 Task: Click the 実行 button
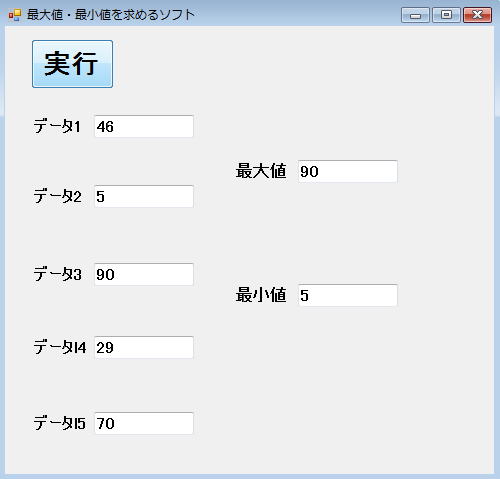[72, 64]
